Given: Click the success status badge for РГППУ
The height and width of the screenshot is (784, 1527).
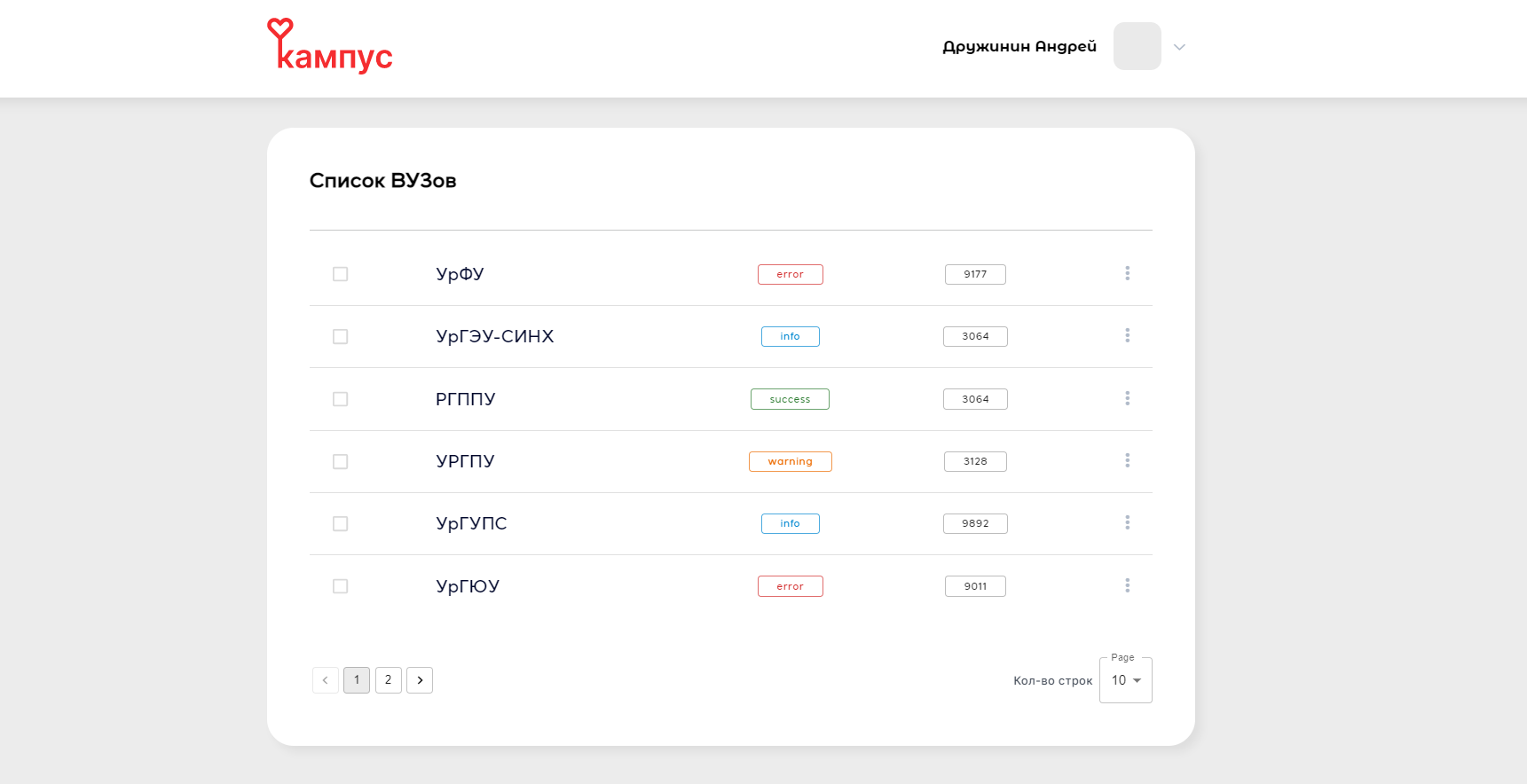Looking at the screenshot, I should pos(790,399).
